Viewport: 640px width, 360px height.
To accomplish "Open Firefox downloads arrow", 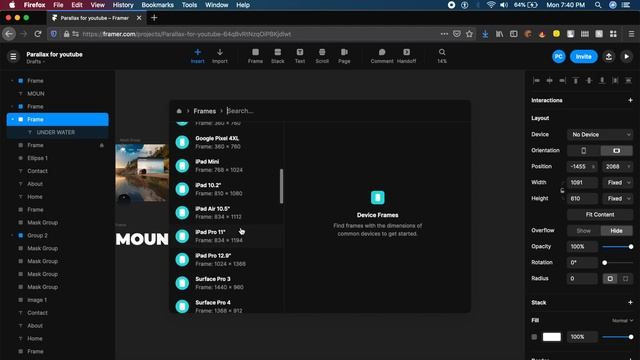I will tap(485, 34).
